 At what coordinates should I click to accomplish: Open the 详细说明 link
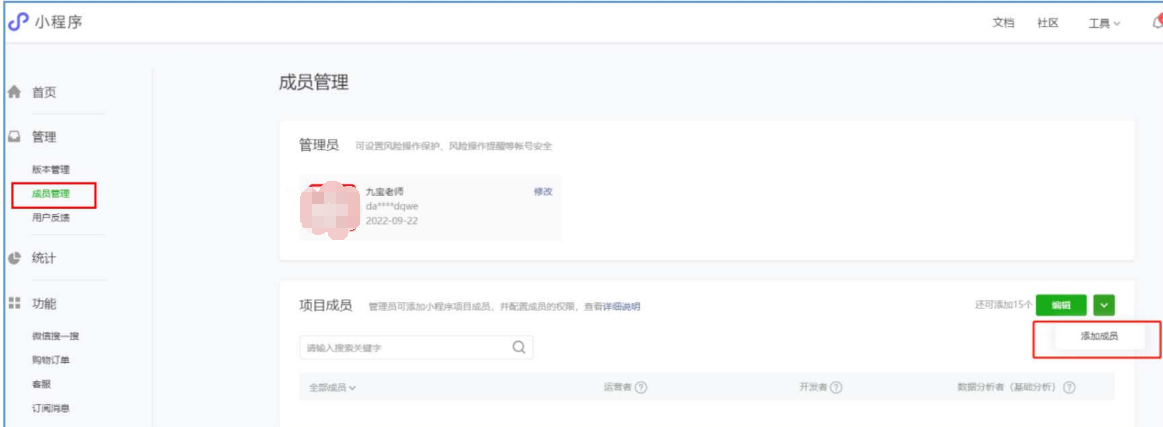pyautogui.click(x=621, y=306)
